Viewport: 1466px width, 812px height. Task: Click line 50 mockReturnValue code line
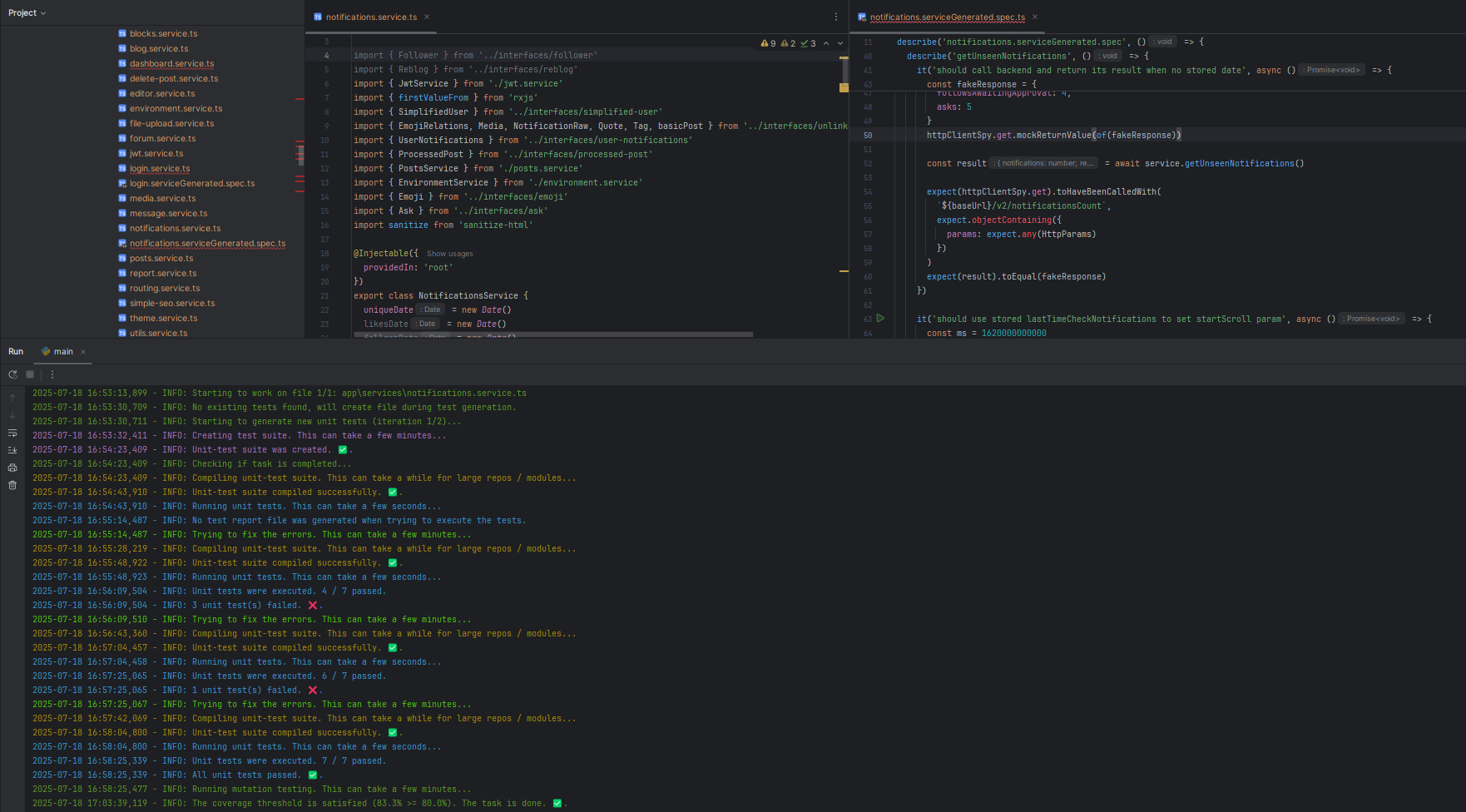tap(1053, 135)
